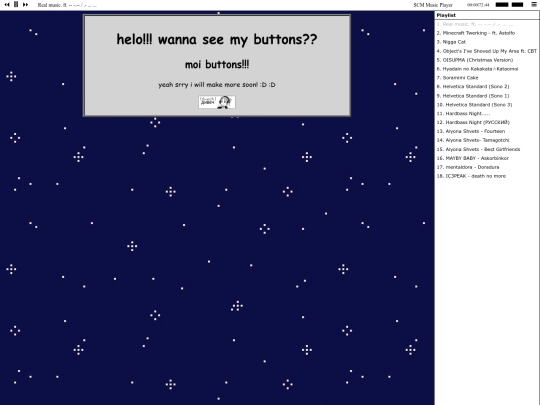Play Soramimi Cake
The height and width of the screenshot is (405, 540).
click(x=487, y=78)
